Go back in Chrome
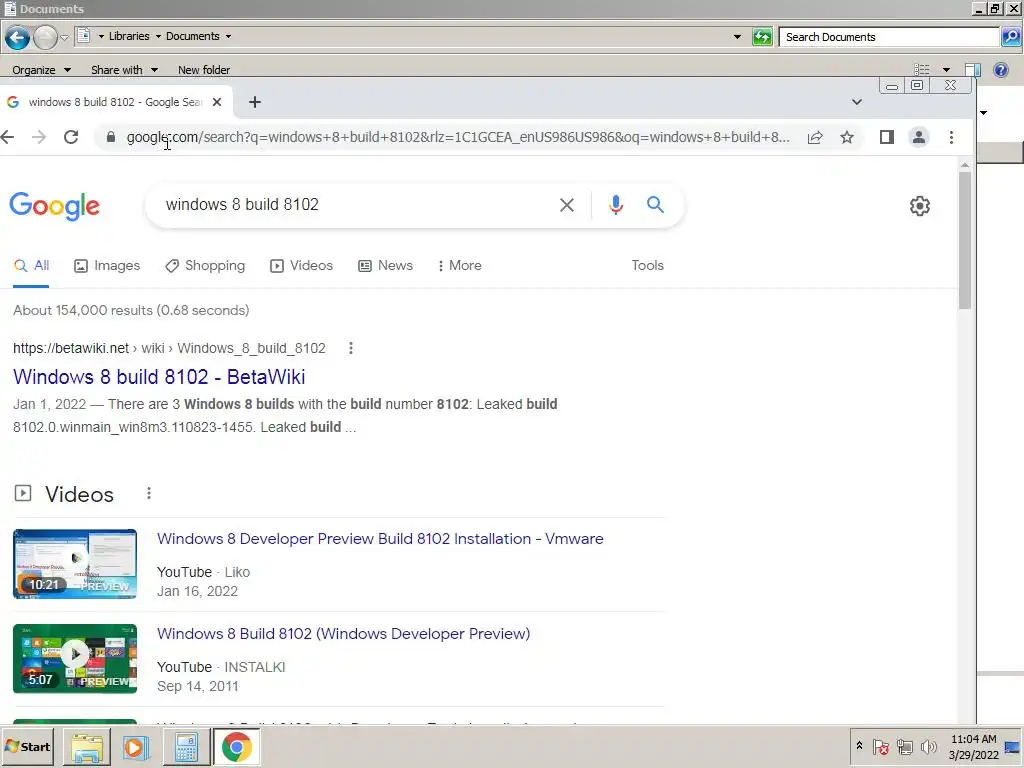The width and height of the screenshot is (1024, 768). click(x=7, y=137)
